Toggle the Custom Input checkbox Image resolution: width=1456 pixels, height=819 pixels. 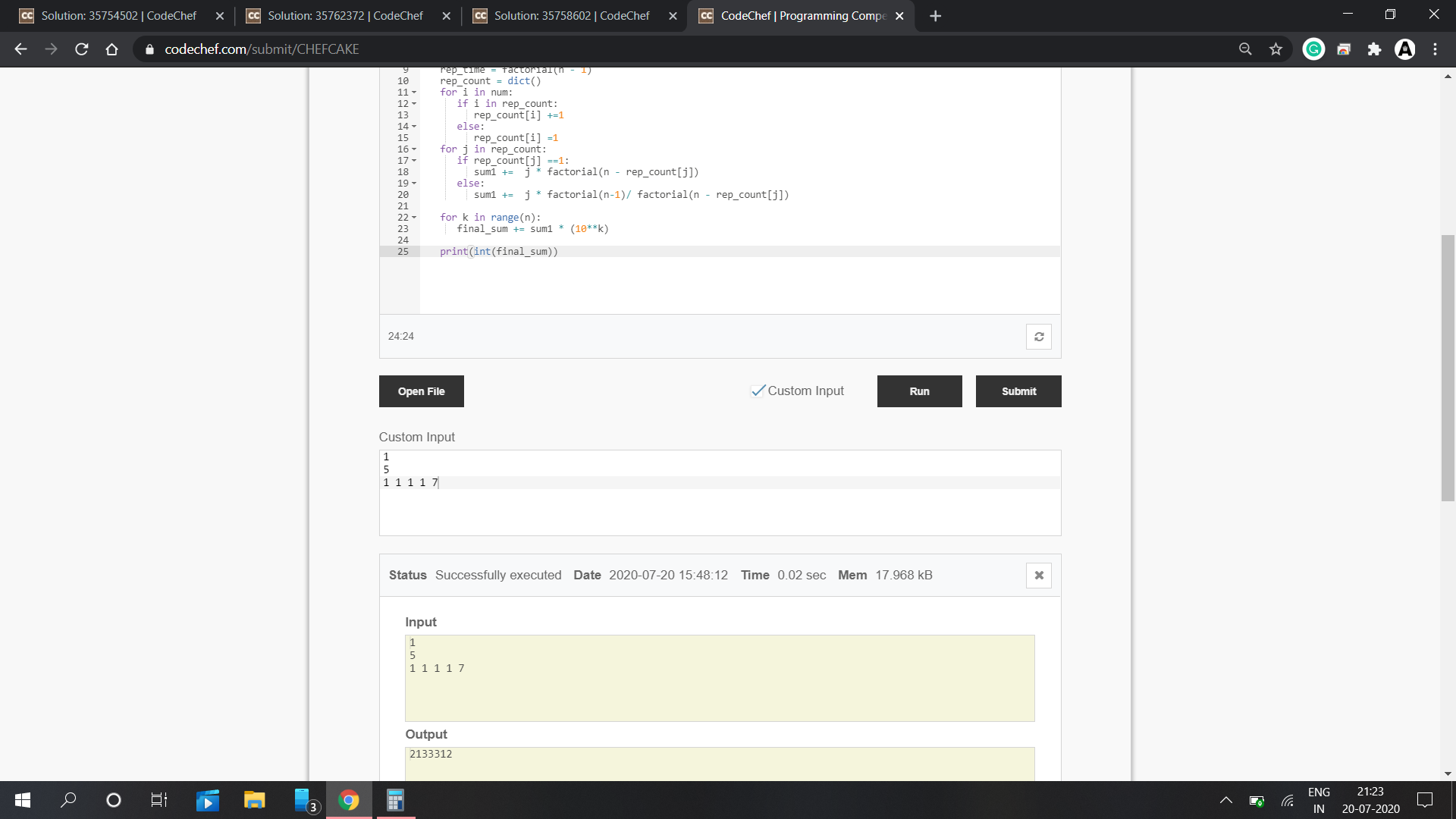pos(758,391)
